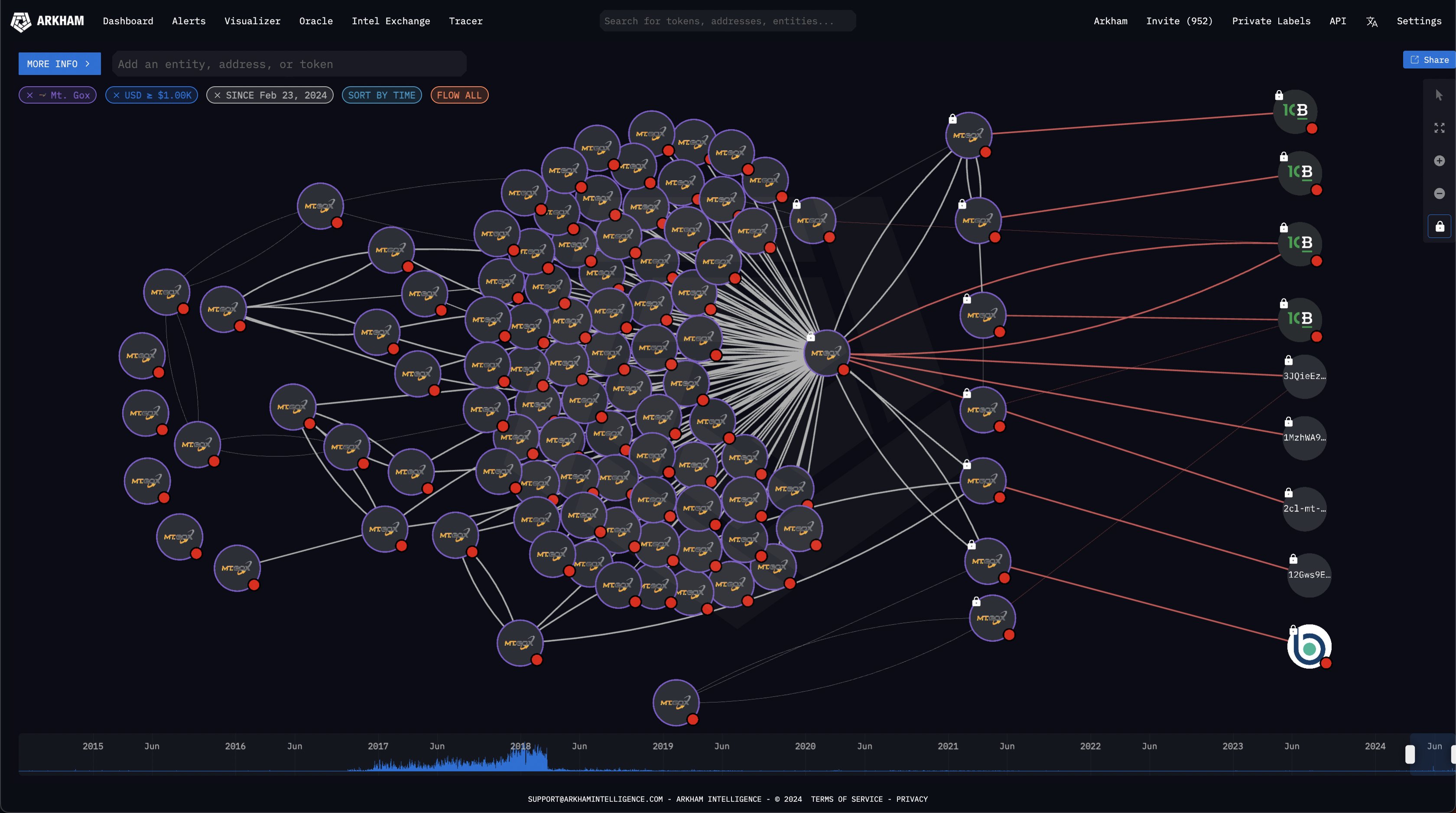Click the Share button
The width and height of the screenshot is (1456, 813).
pos(1430,60)
